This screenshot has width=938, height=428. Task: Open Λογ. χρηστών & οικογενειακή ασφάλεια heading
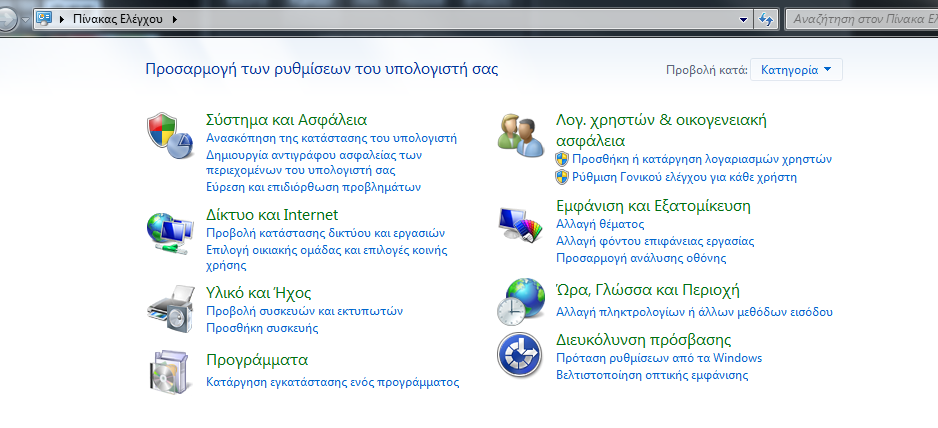[662, 130]
